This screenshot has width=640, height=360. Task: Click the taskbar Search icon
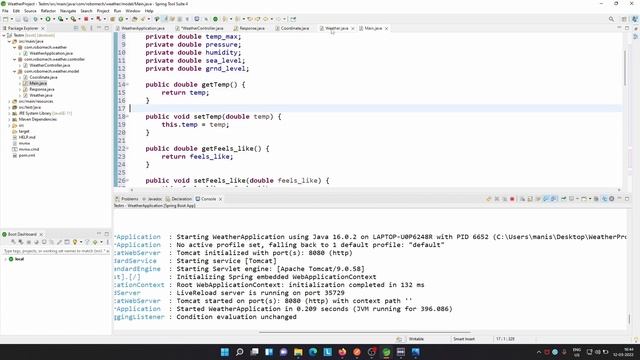pos(239,352)
